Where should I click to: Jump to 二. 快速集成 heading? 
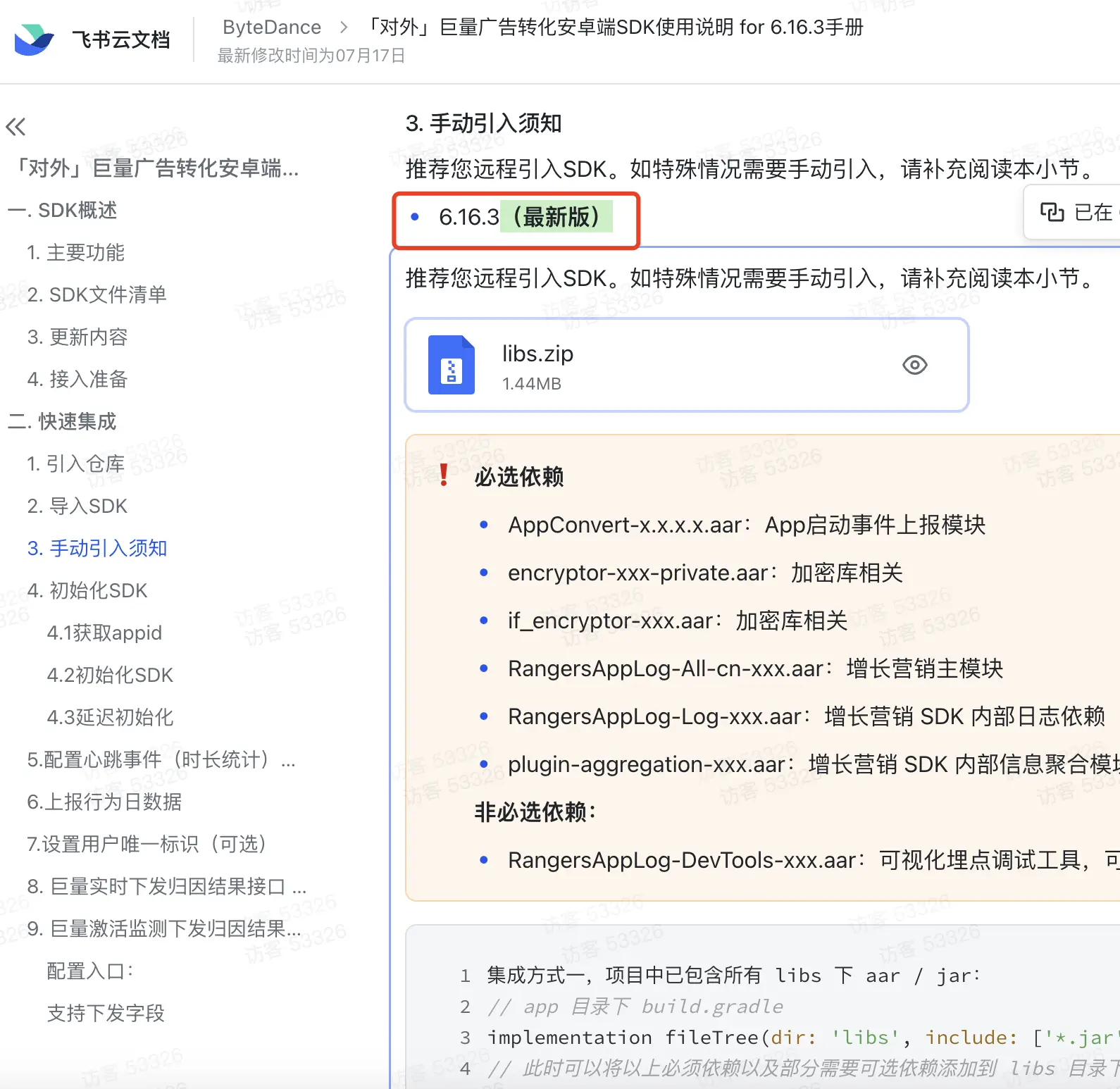coord(62,421)
